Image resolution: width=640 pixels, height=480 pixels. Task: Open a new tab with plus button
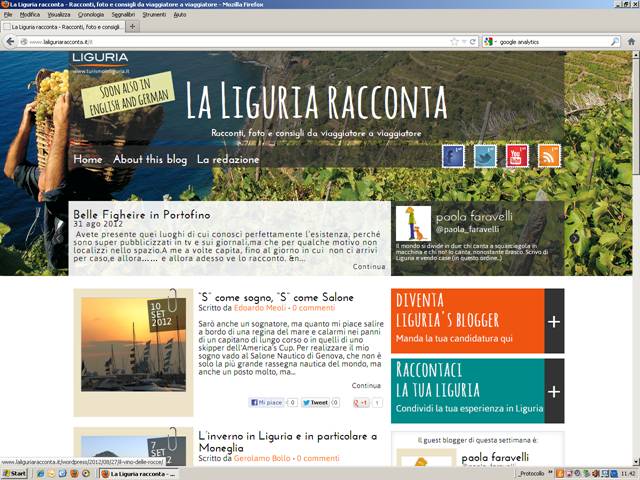point(132,27)
